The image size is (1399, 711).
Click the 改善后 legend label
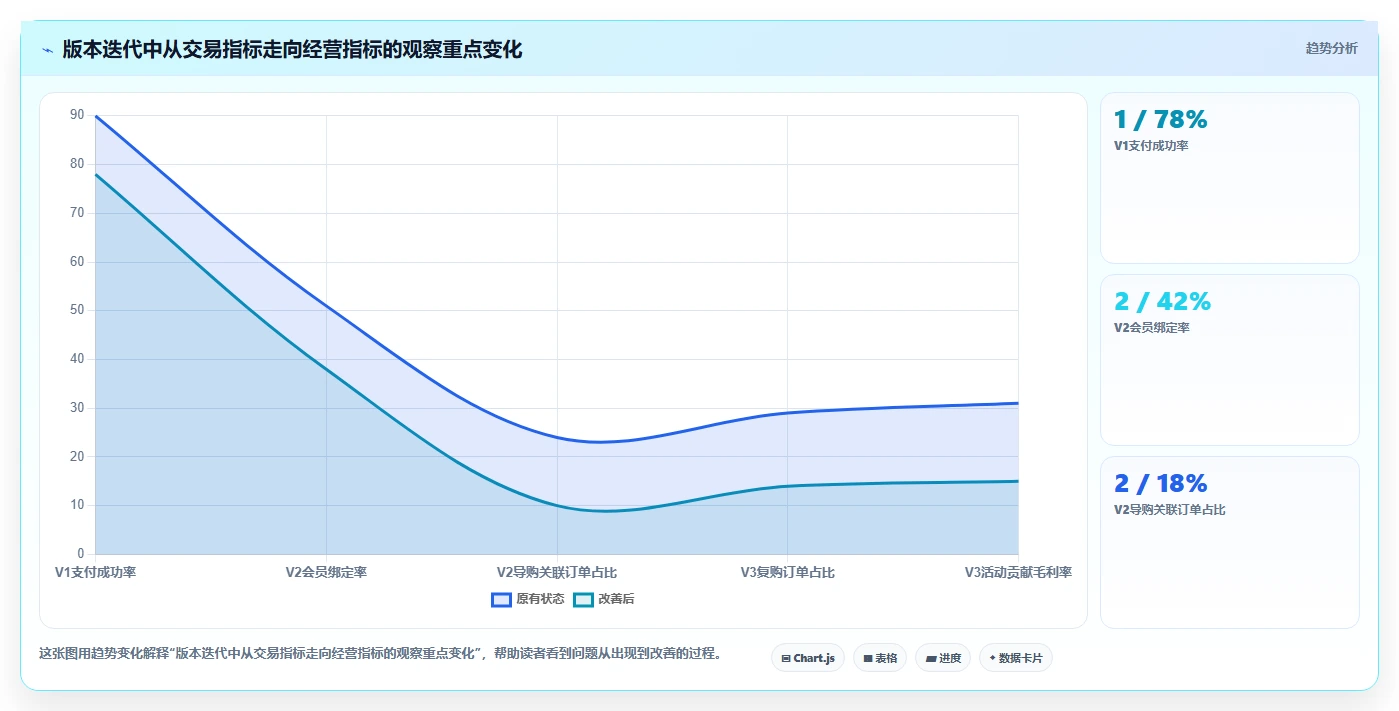pyautogui.click(x=616, y=599)
